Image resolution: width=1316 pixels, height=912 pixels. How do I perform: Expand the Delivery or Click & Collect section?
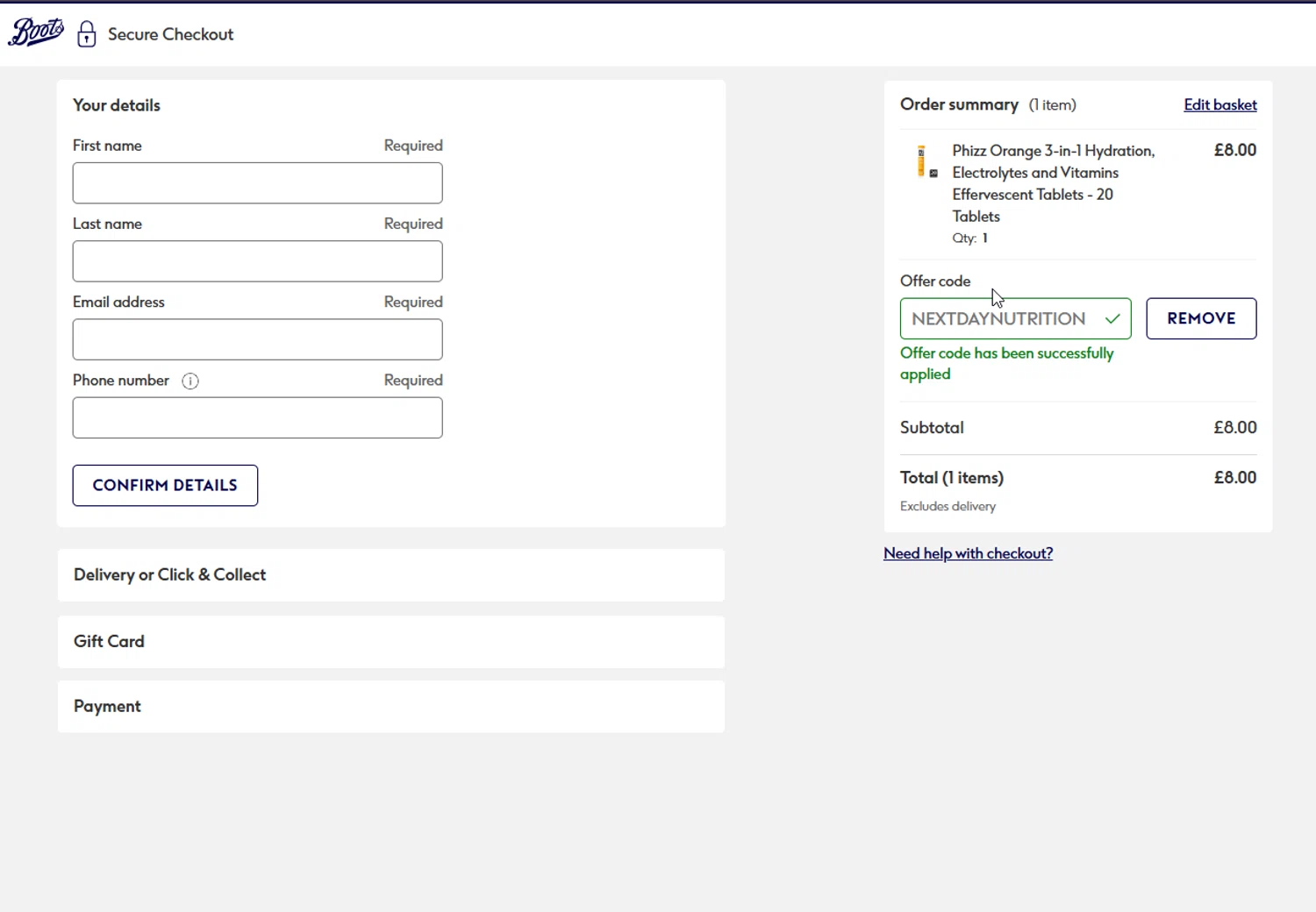[391, 575]
